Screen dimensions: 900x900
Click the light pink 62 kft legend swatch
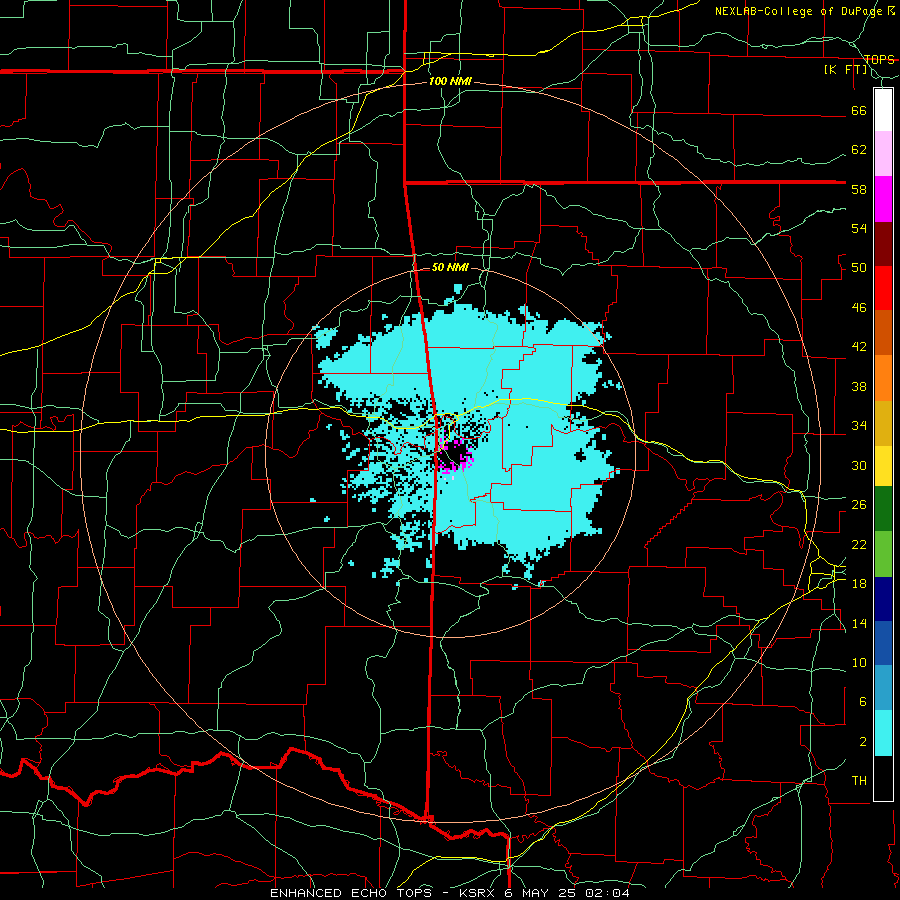883,153
